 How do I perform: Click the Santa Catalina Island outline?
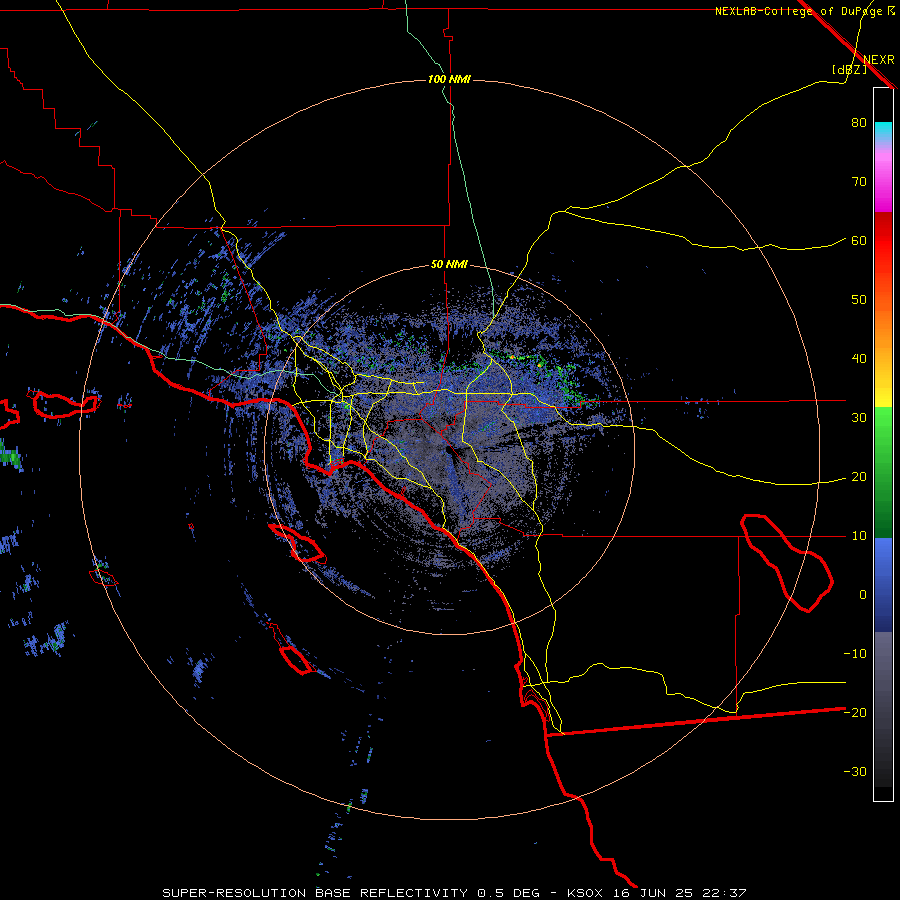click(297, 543)
